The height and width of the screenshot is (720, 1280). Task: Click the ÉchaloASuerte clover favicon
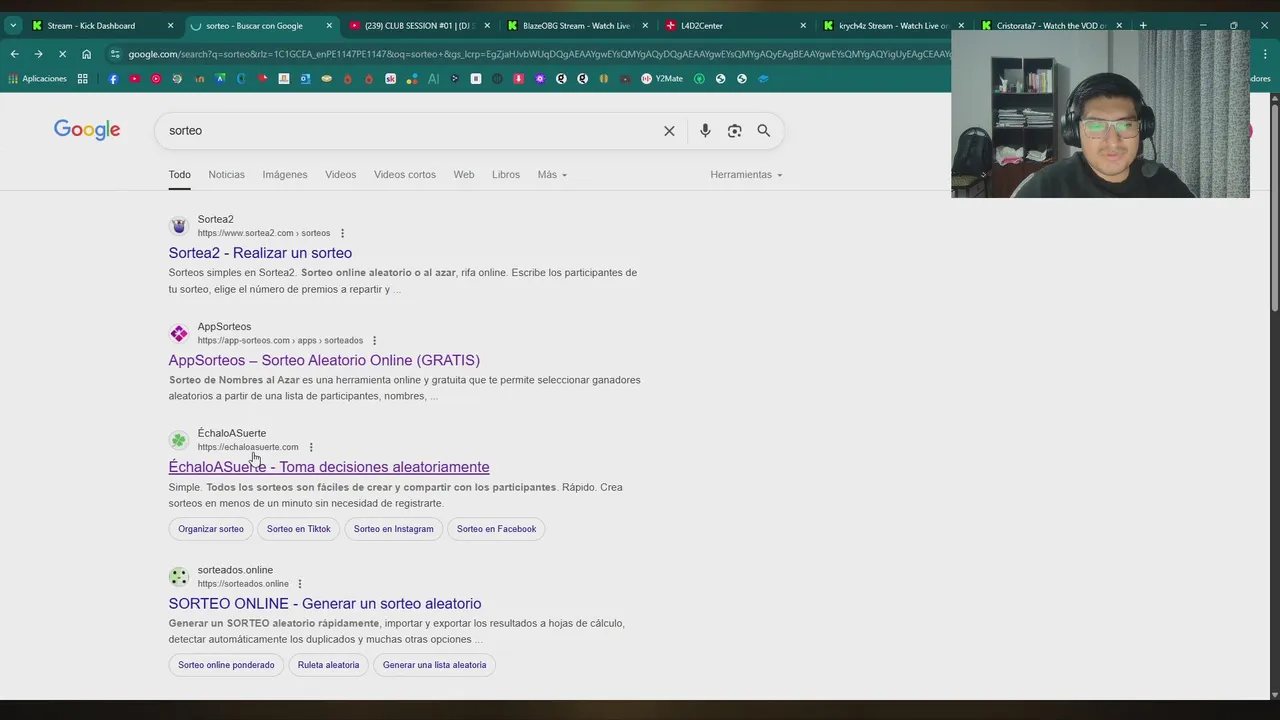pos(178,440)
